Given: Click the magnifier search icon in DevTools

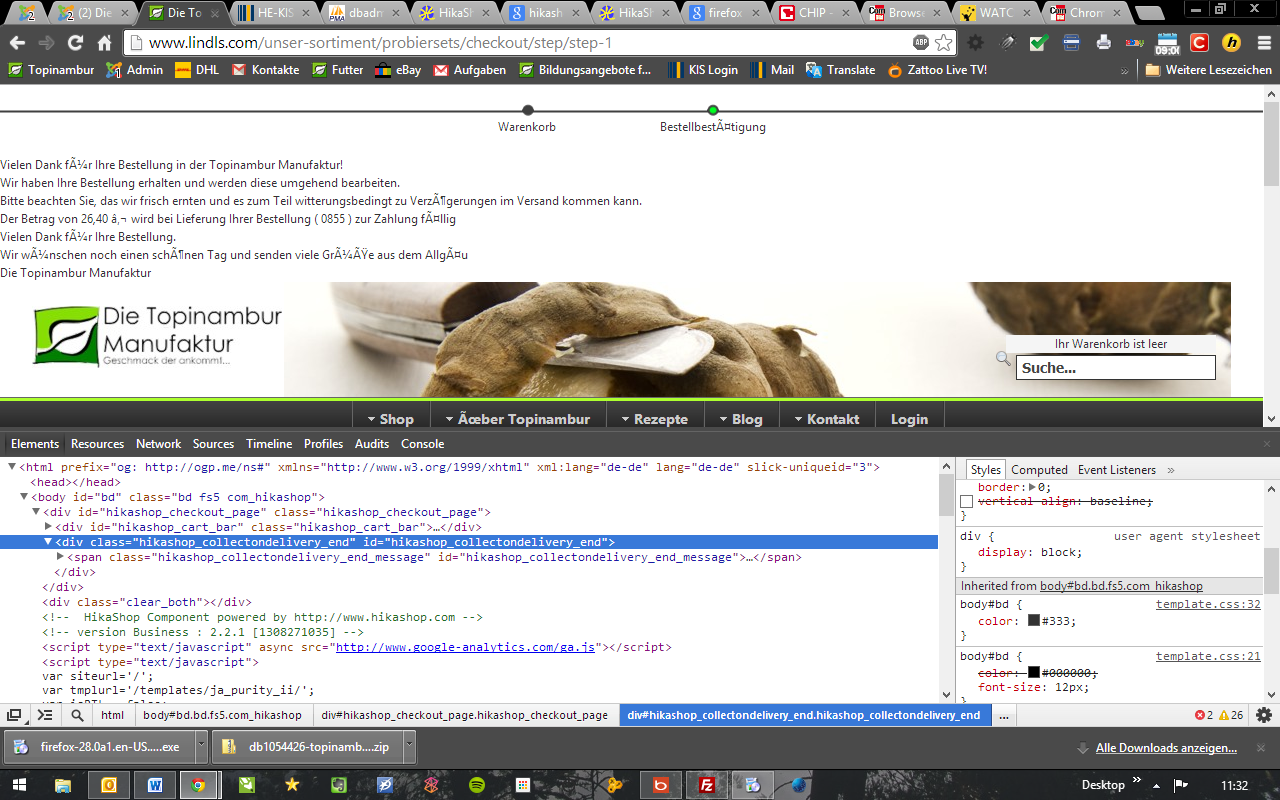Looking at the screenshot, I should point(77,715).
